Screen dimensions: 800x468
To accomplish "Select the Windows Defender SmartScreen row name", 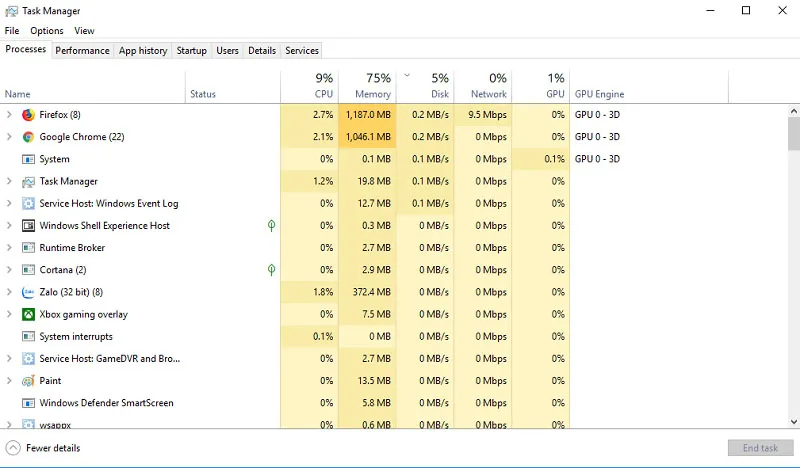I will pyautogui.click(x=106, y=403).
